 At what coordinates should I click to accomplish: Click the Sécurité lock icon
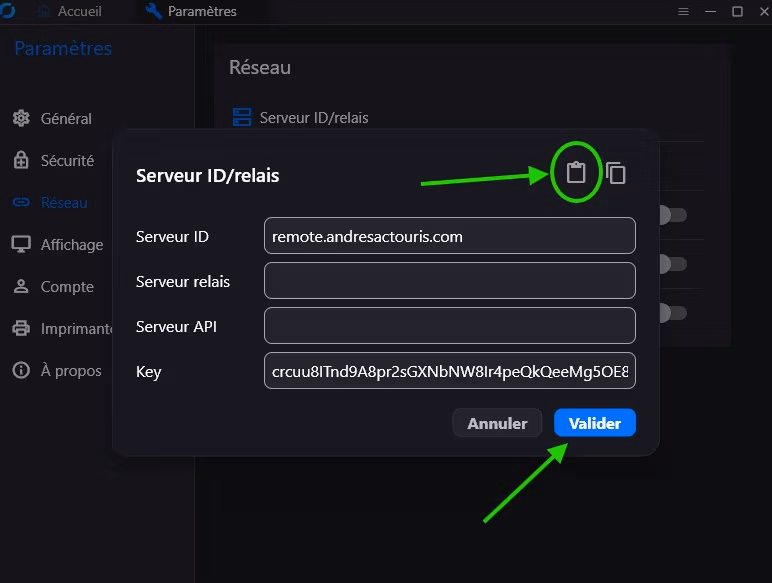pyautogui.click(x=21, y=160)
